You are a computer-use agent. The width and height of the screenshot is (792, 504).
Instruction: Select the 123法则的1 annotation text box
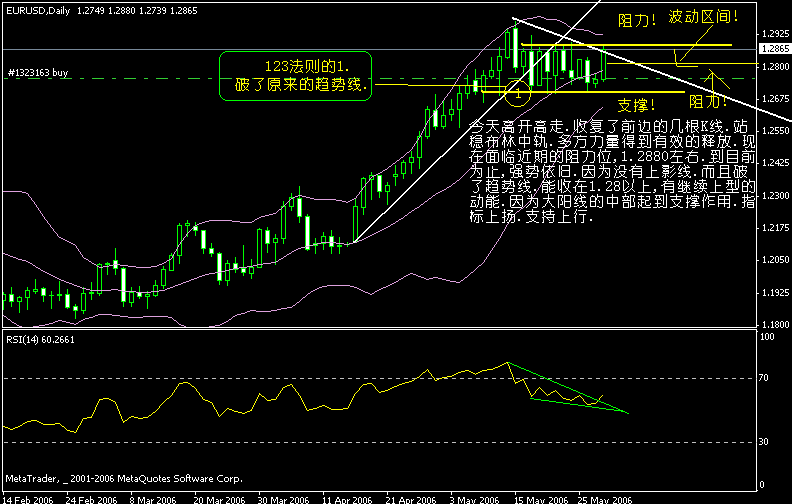pyautogui.click(x=295, y=76)
